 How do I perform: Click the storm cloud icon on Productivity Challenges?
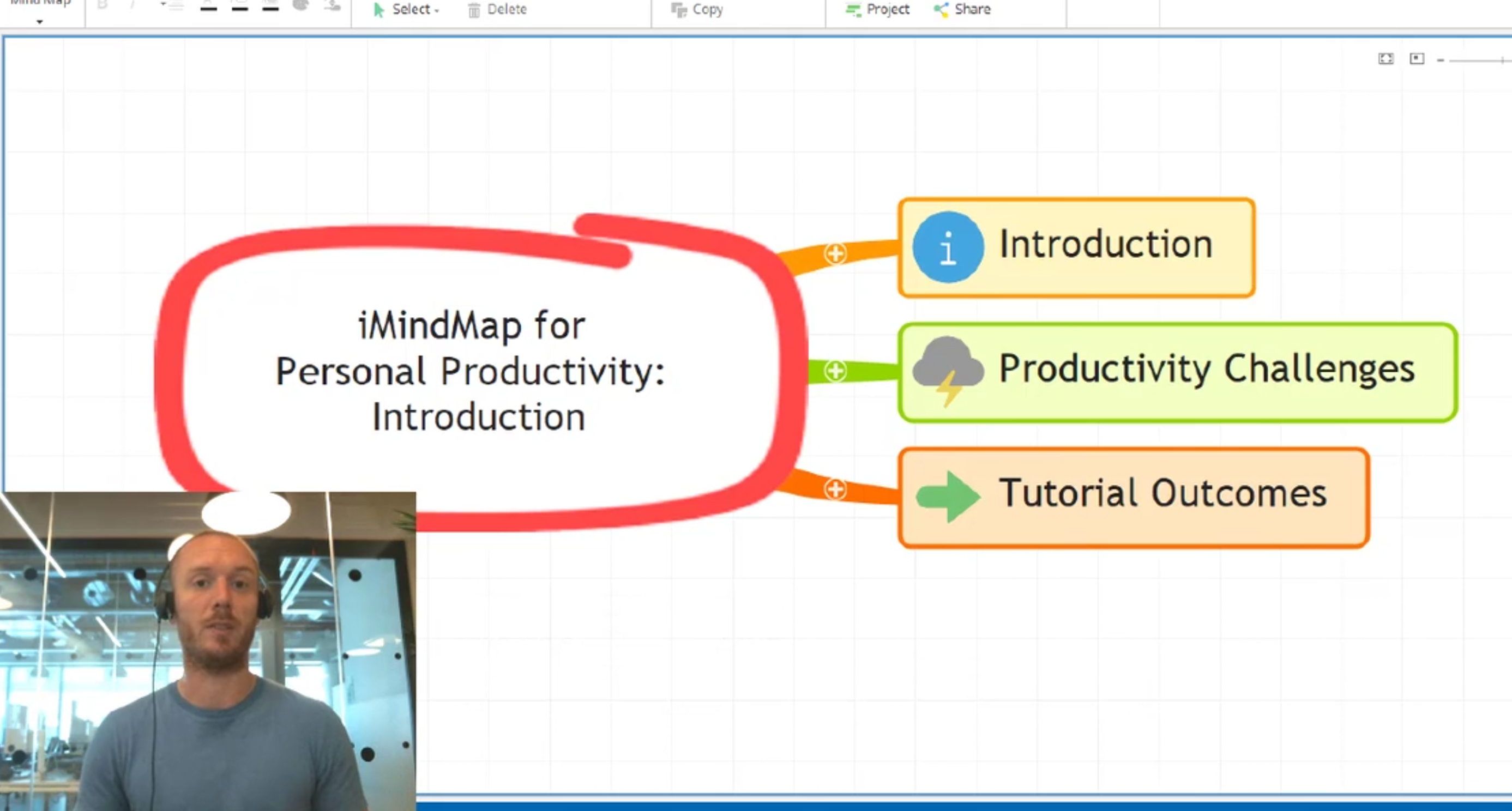pyautogui.click(x=947, y=372)
